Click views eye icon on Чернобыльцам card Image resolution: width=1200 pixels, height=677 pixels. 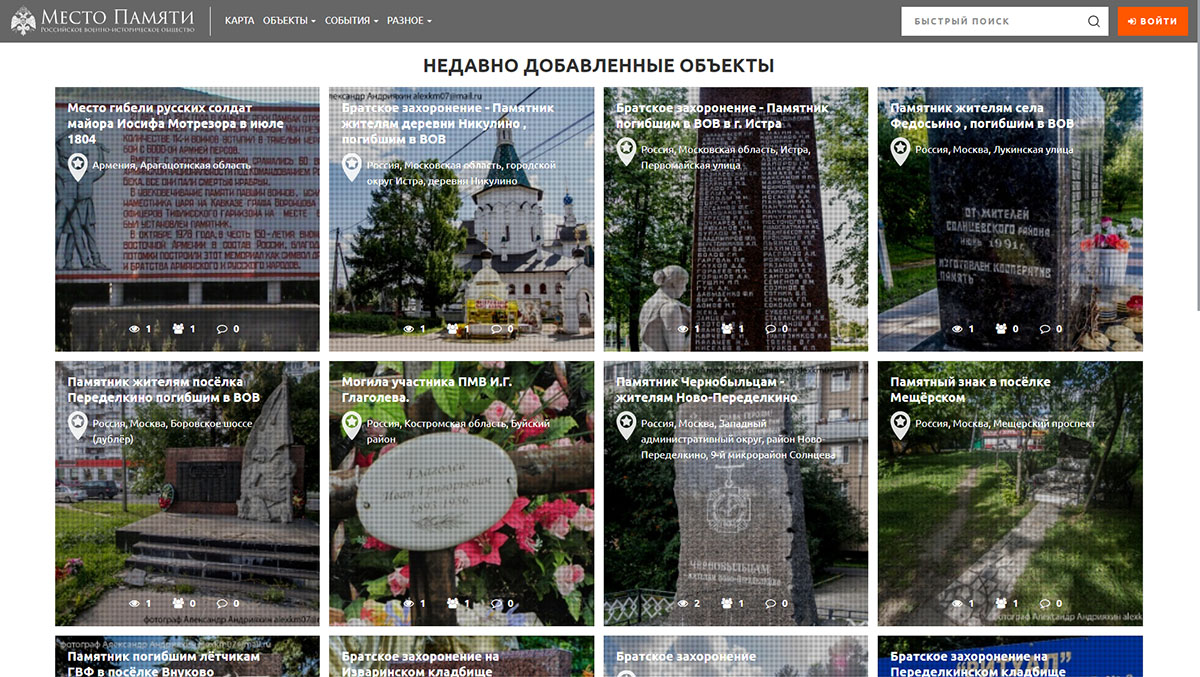[x=684, y=603]
